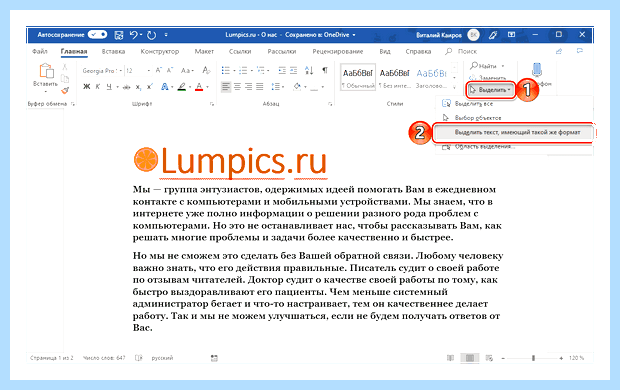Undo the last action

(x=134, y=35)
